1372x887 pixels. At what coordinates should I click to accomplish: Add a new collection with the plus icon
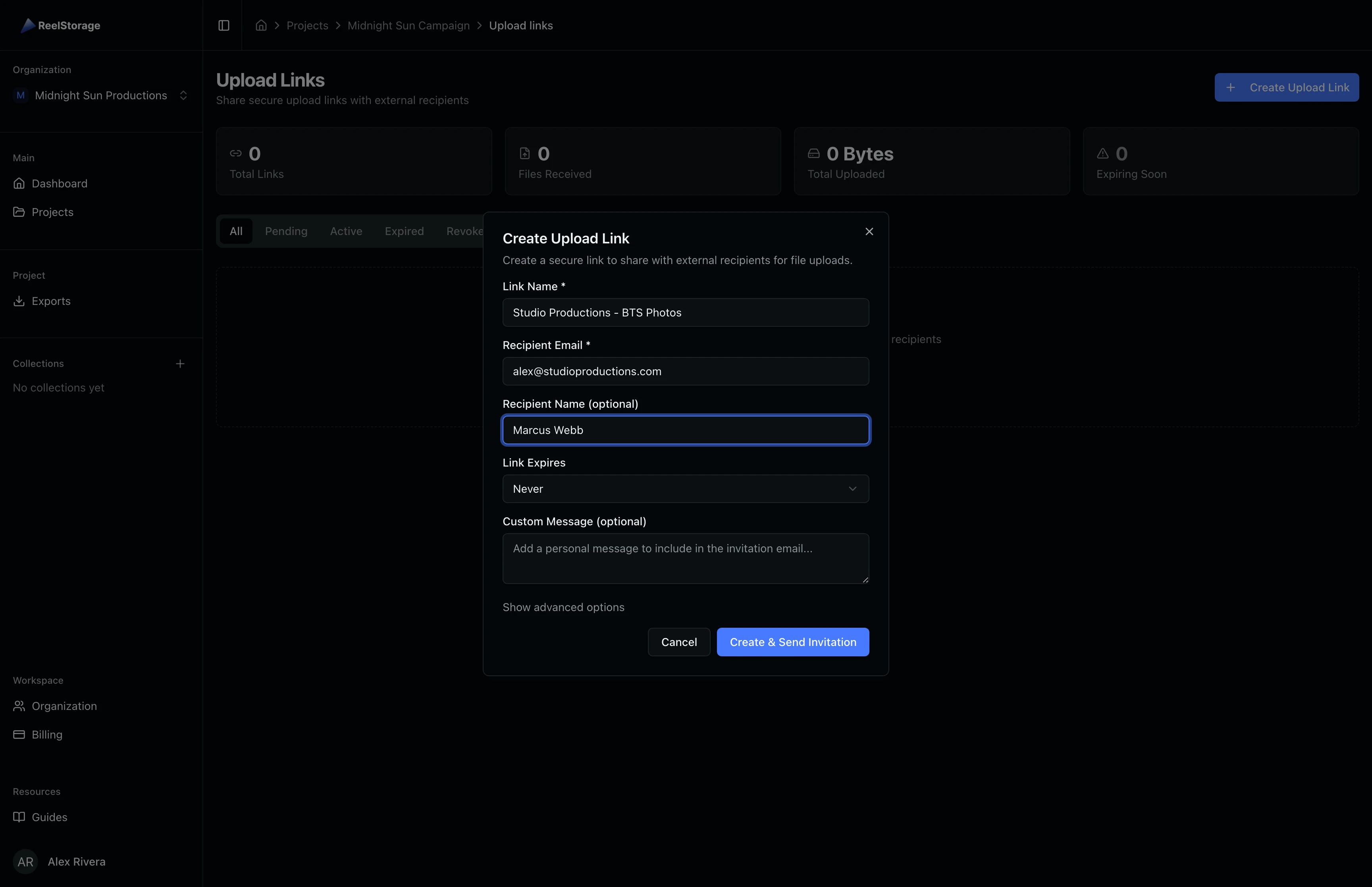click(180, 363)
